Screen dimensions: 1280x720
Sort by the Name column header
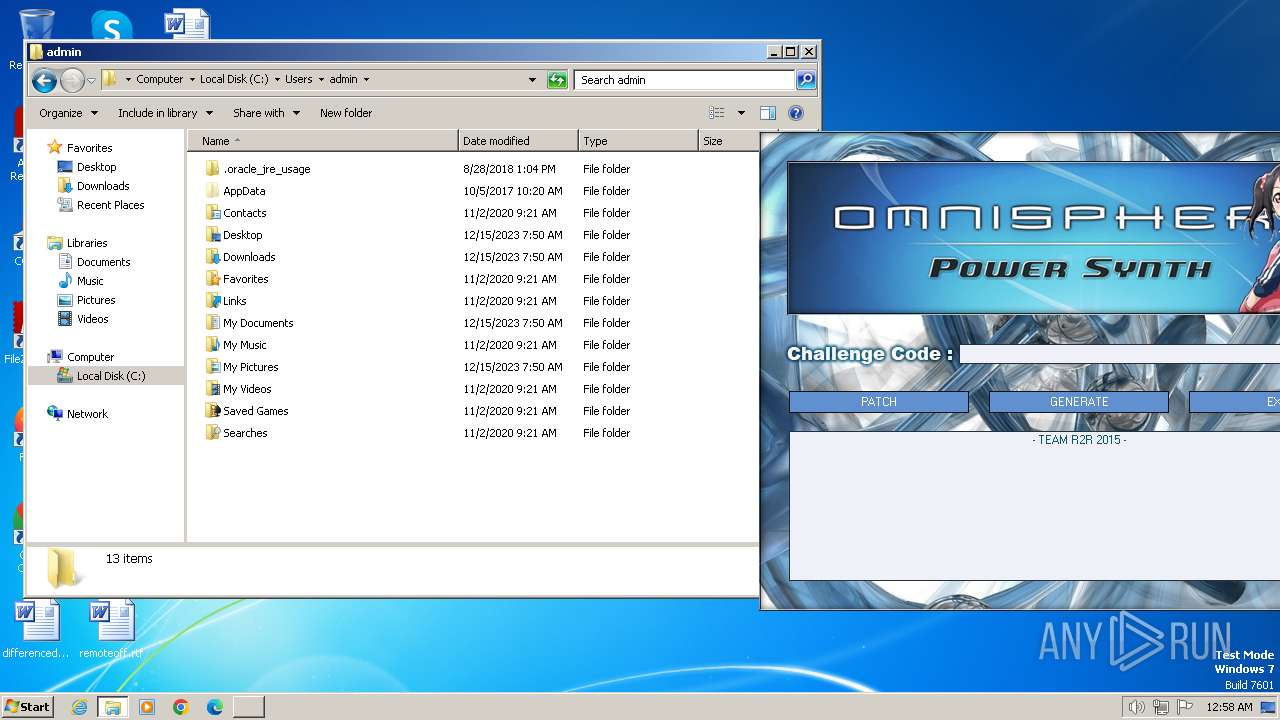323,141
